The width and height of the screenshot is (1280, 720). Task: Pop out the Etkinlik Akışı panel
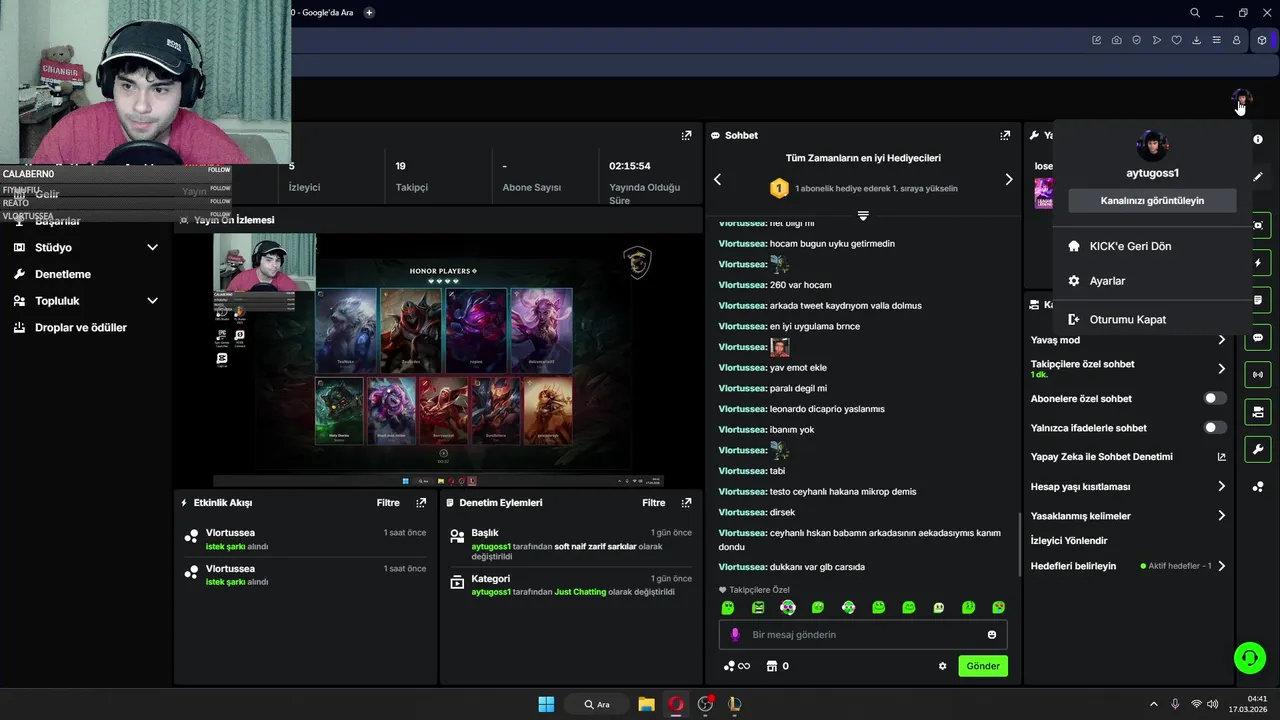pyautogui.click(x=421, y=503)
